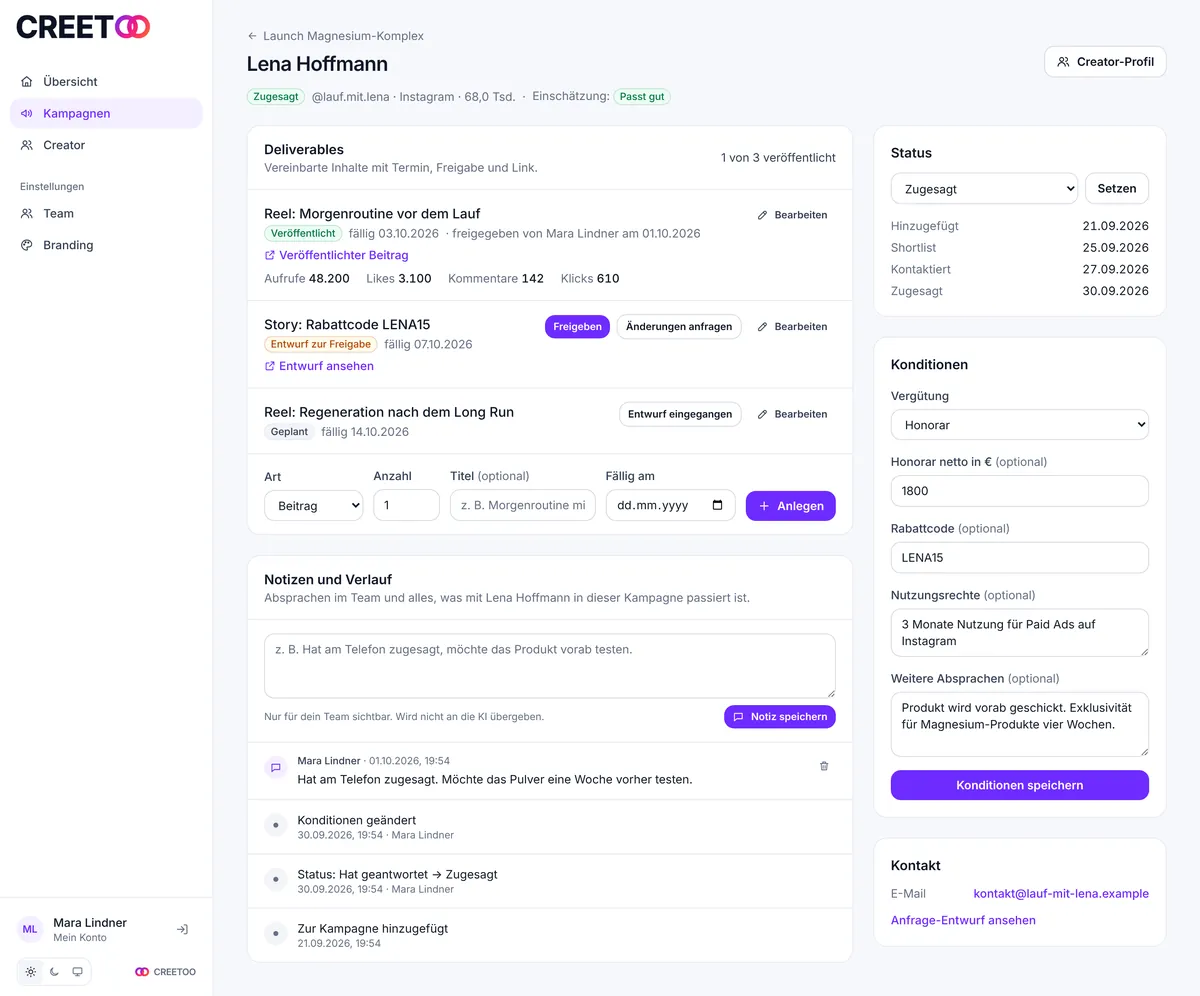Delete Mara Lindner's note with the trash icon
The image size is (1200, 996).
pos(824,766)
